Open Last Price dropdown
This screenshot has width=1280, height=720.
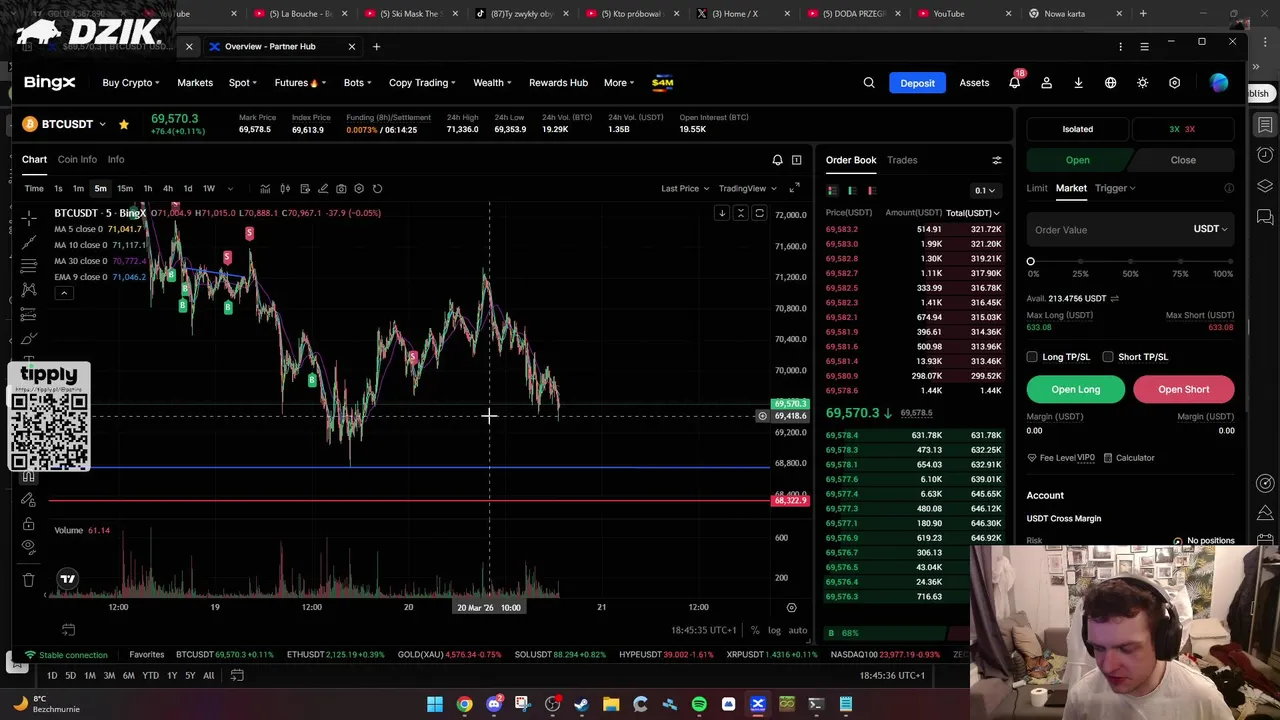pyautogui.click(x=685, y=188)
